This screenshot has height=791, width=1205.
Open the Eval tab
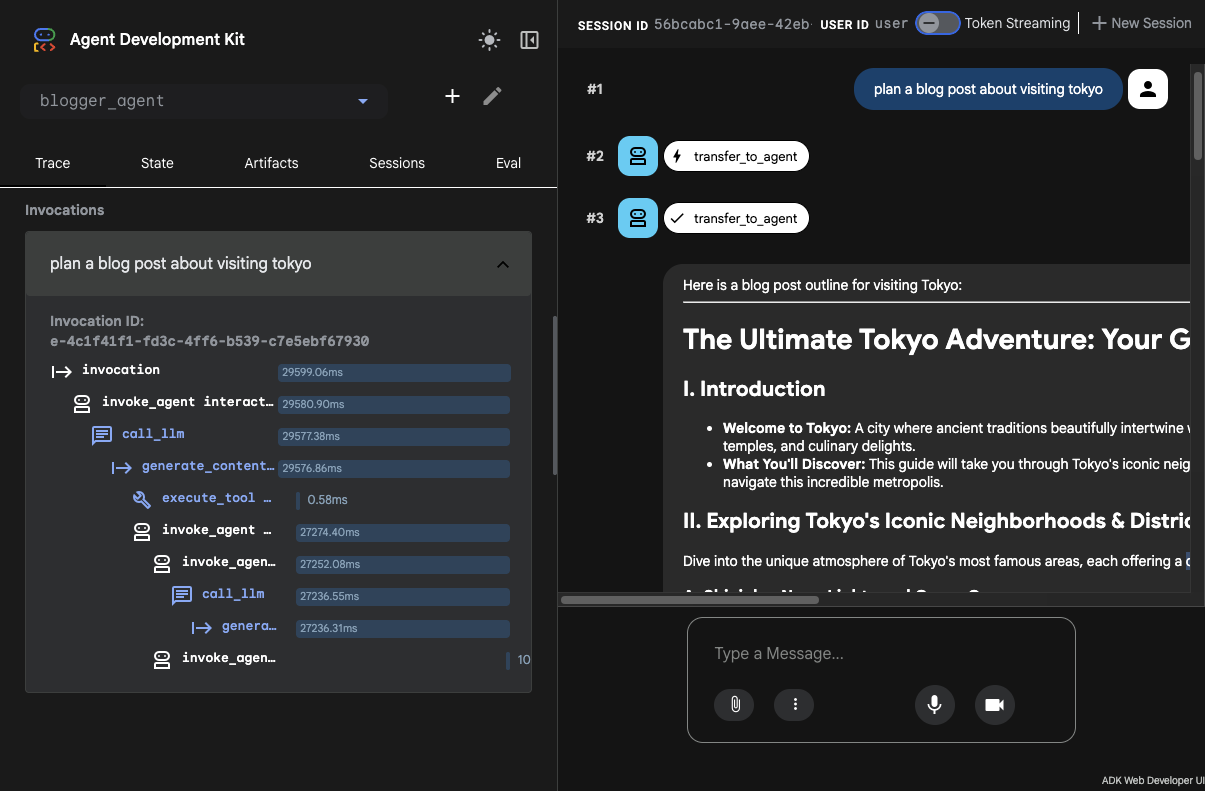click(x=508, y=163)
